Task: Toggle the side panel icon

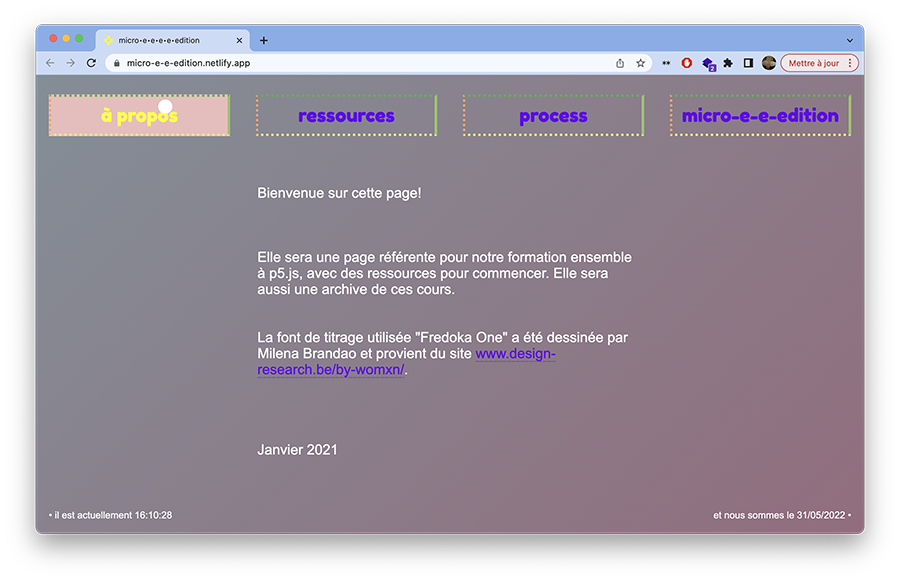Action: pos(748,63)
